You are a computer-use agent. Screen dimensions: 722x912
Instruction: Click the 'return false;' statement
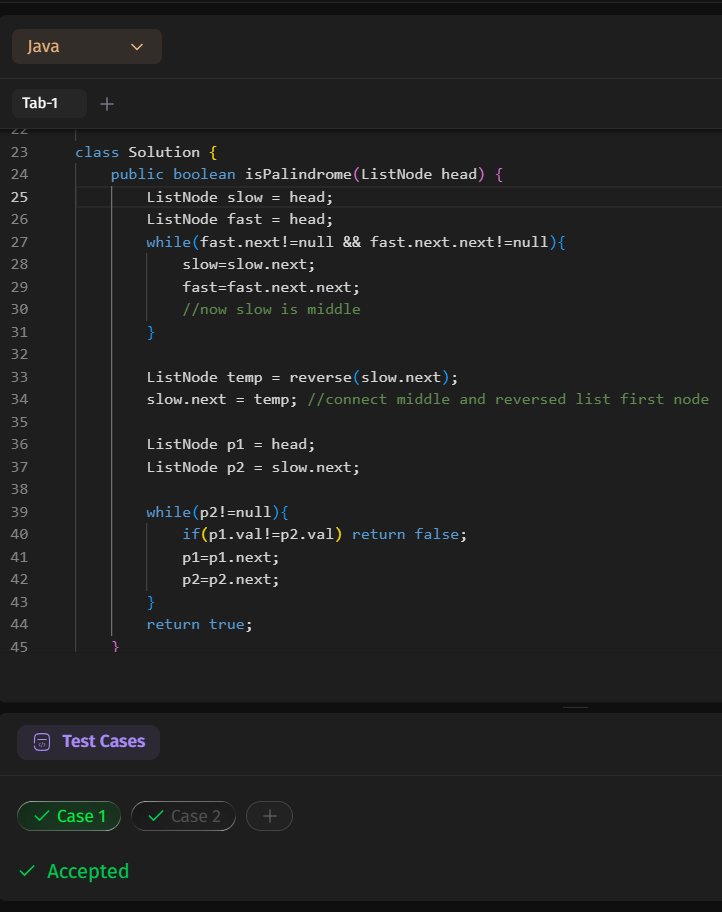pyautogui.click(x=409, y=535)
